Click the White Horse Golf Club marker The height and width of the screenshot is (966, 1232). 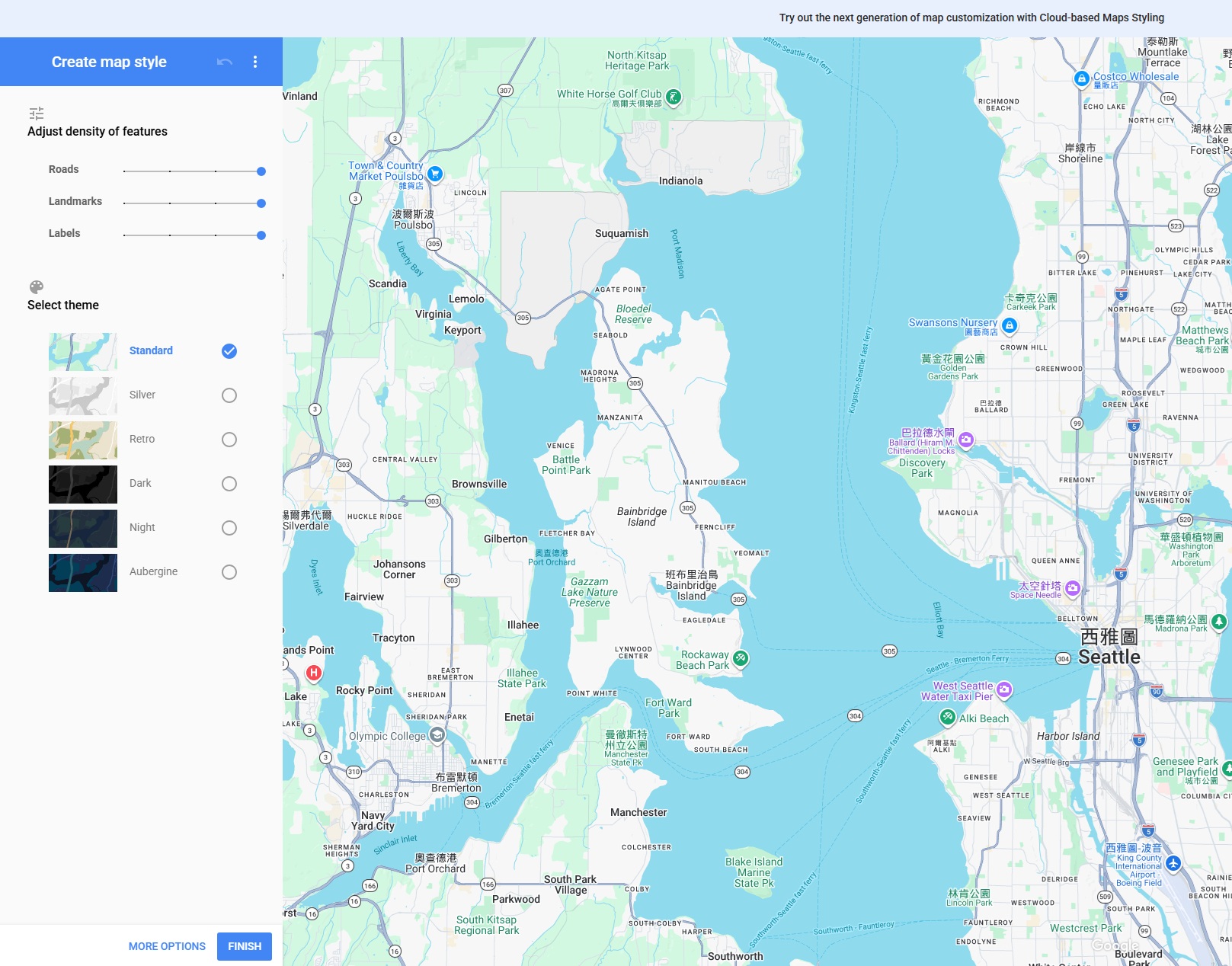point(673,97)
